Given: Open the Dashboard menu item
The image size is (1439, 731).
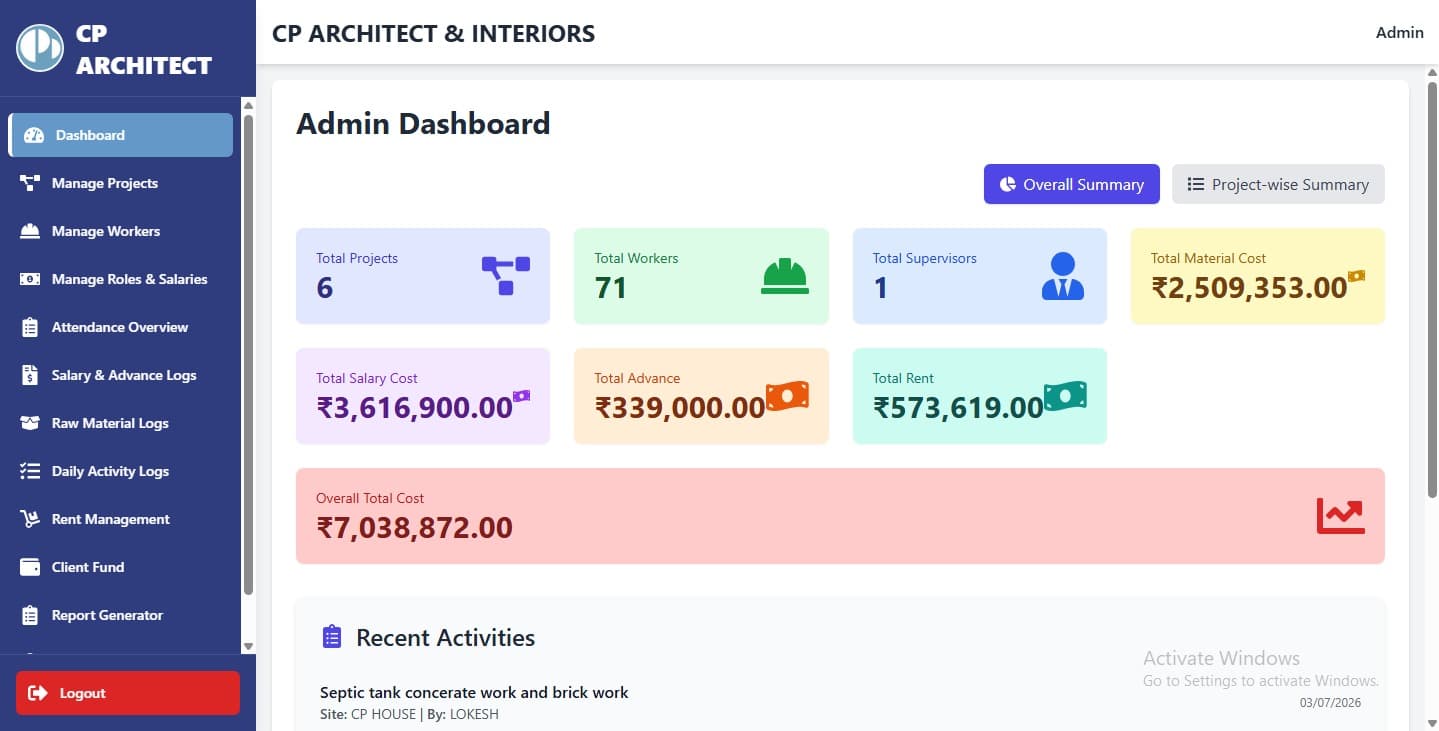Looking at the screenshot, I should click(x=121, y=135).
